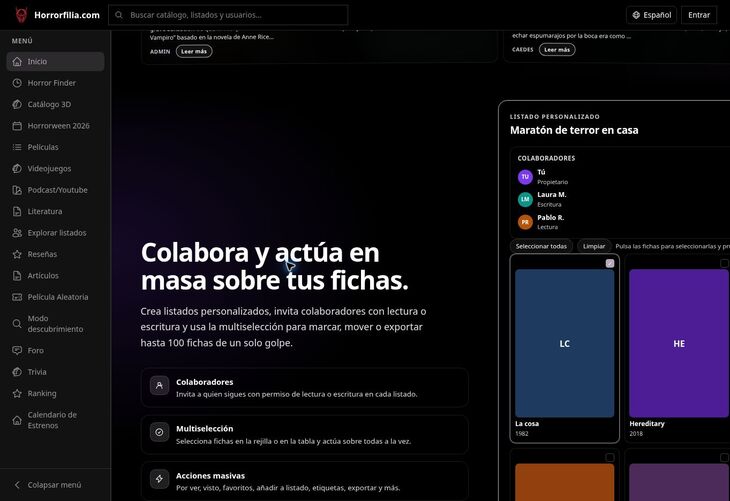Open the Español language dropdown
The image size is (730, 501).
[651, 15]
